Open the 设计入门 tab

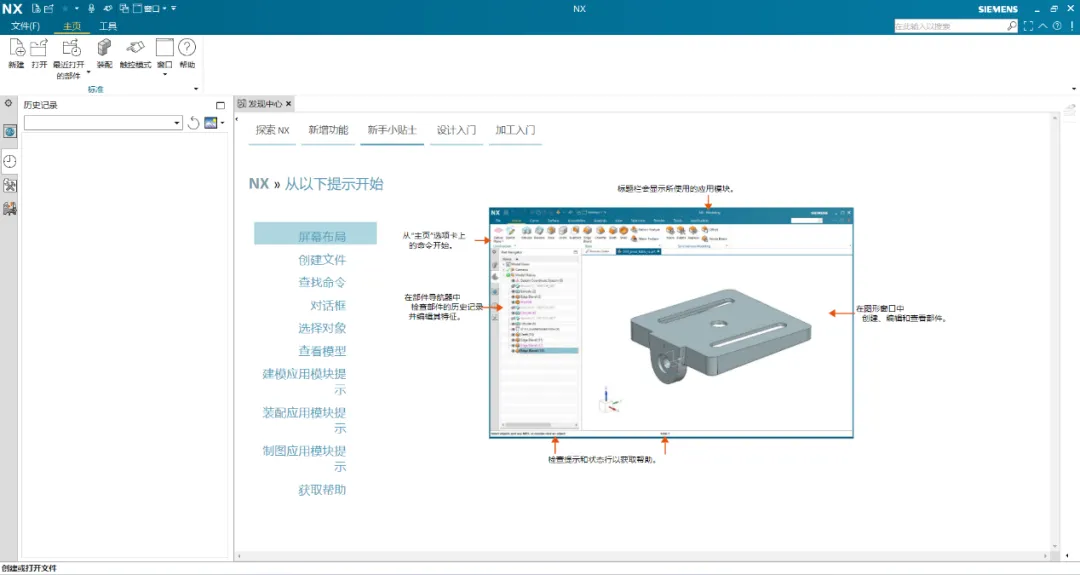[456, 130]
